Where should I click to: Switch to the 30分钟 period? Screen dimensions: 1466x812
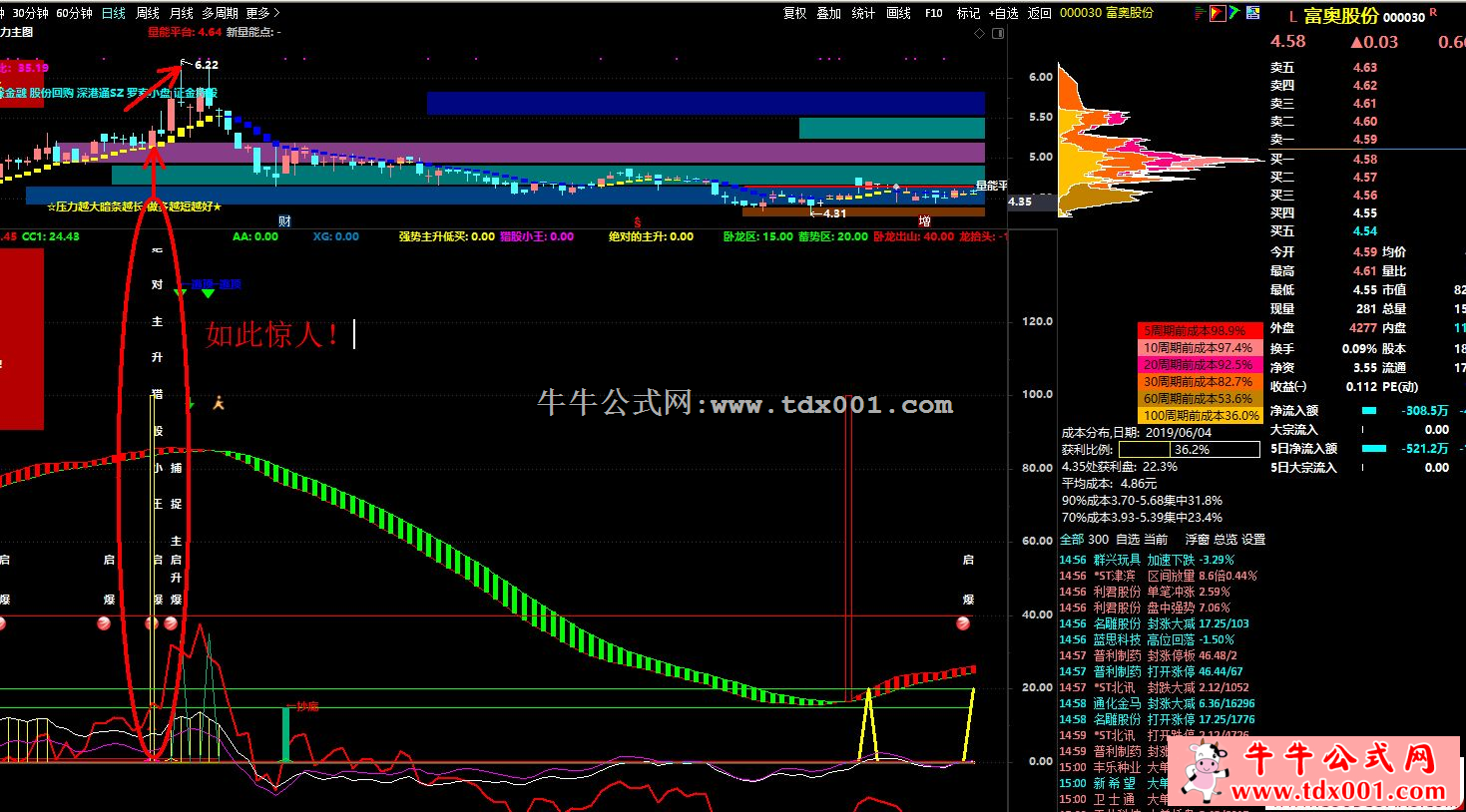[31, 13]
